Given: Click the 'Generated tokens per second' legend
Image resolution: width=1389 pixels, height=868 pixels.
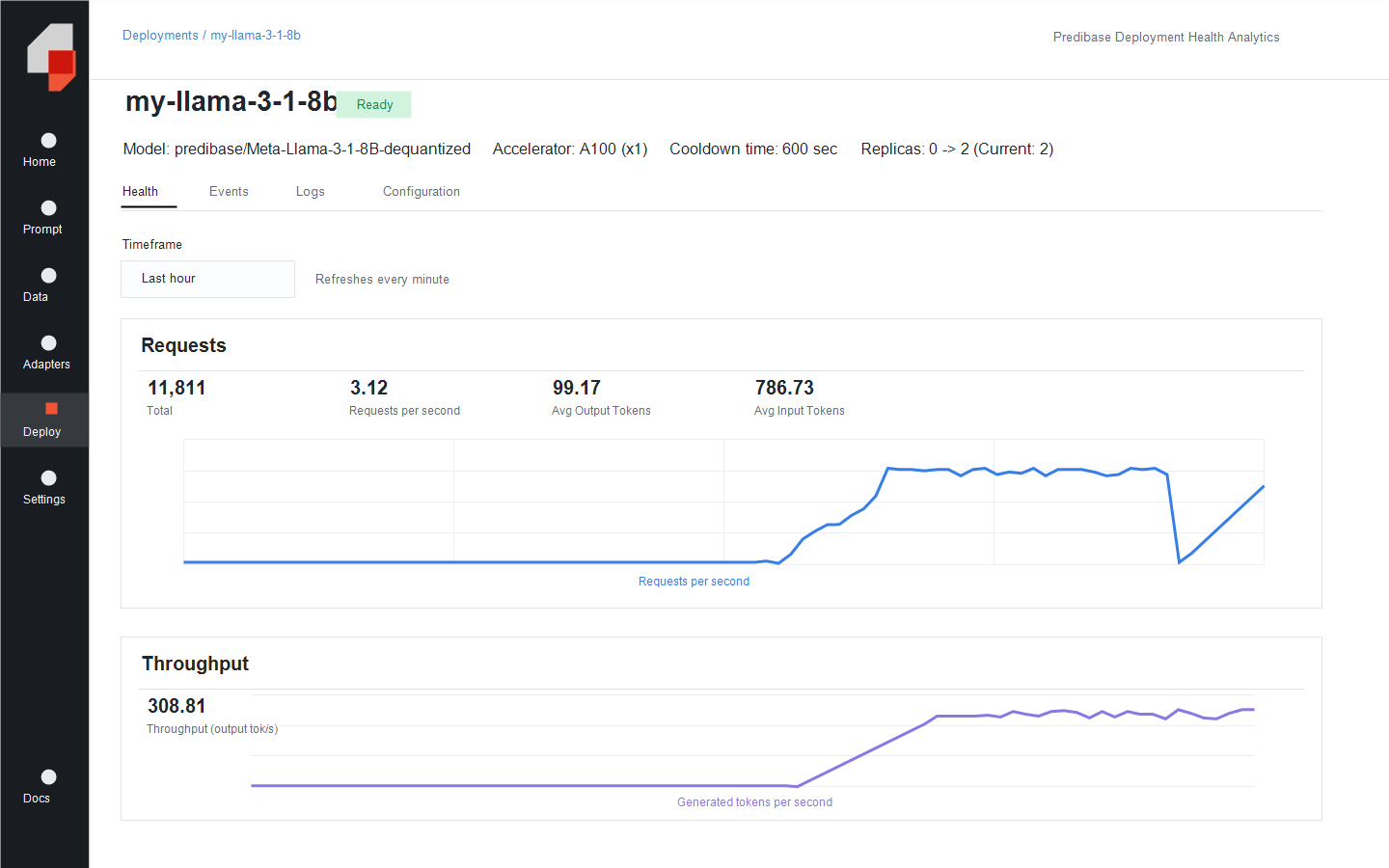Looking at the screenshot, I should (x=754, y=802).
